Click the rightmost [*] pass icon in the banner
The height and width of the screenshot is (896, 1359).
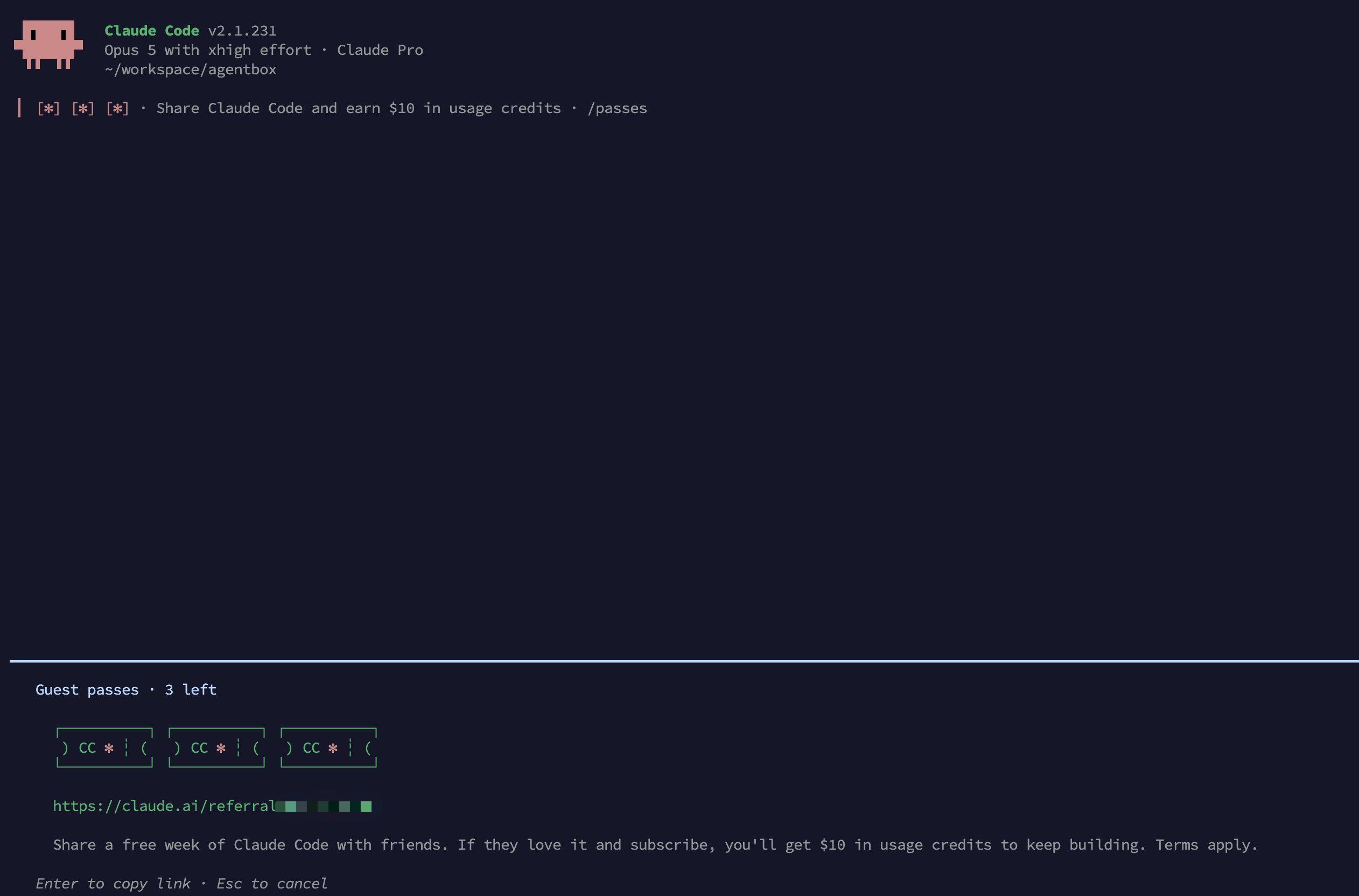(117, 108)
